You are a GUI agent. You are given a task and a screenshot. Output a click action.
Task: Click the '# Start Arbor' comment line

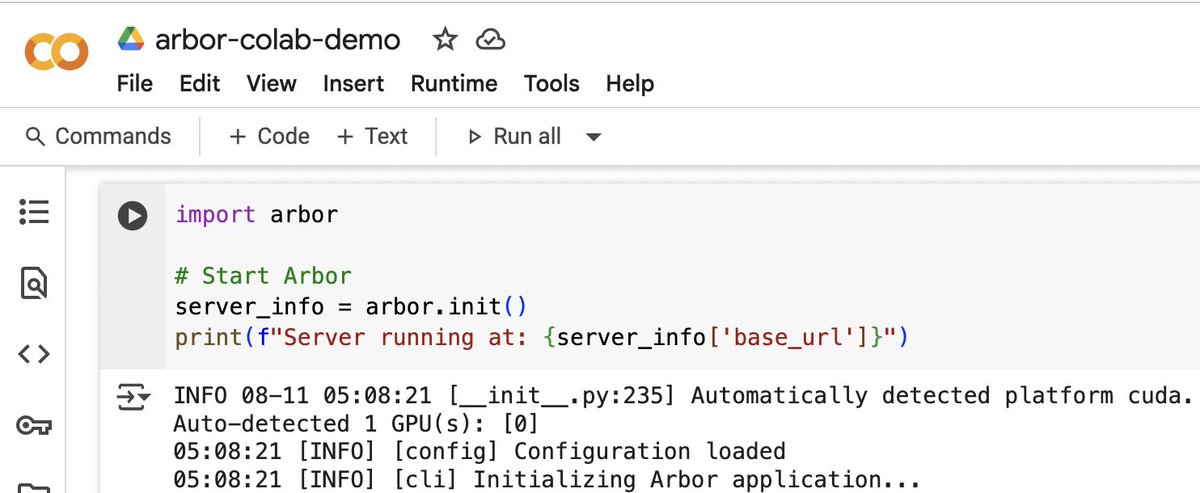click(263, 275)
